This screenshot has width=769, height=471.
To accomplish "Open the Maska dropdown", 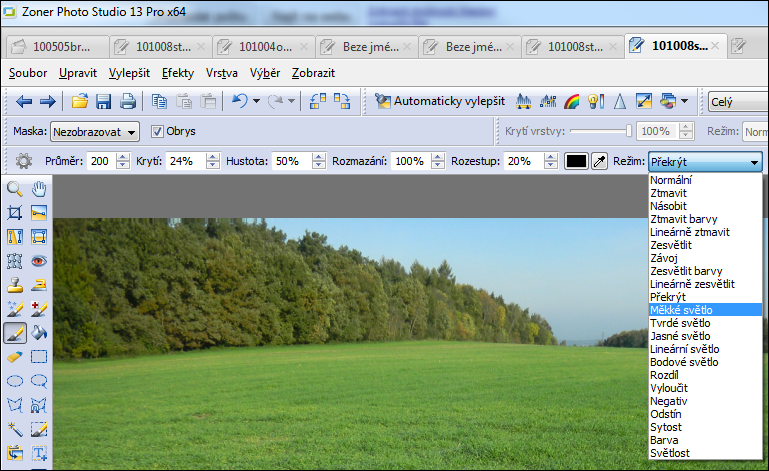I will pyautogui.click(x=94, y=131).
